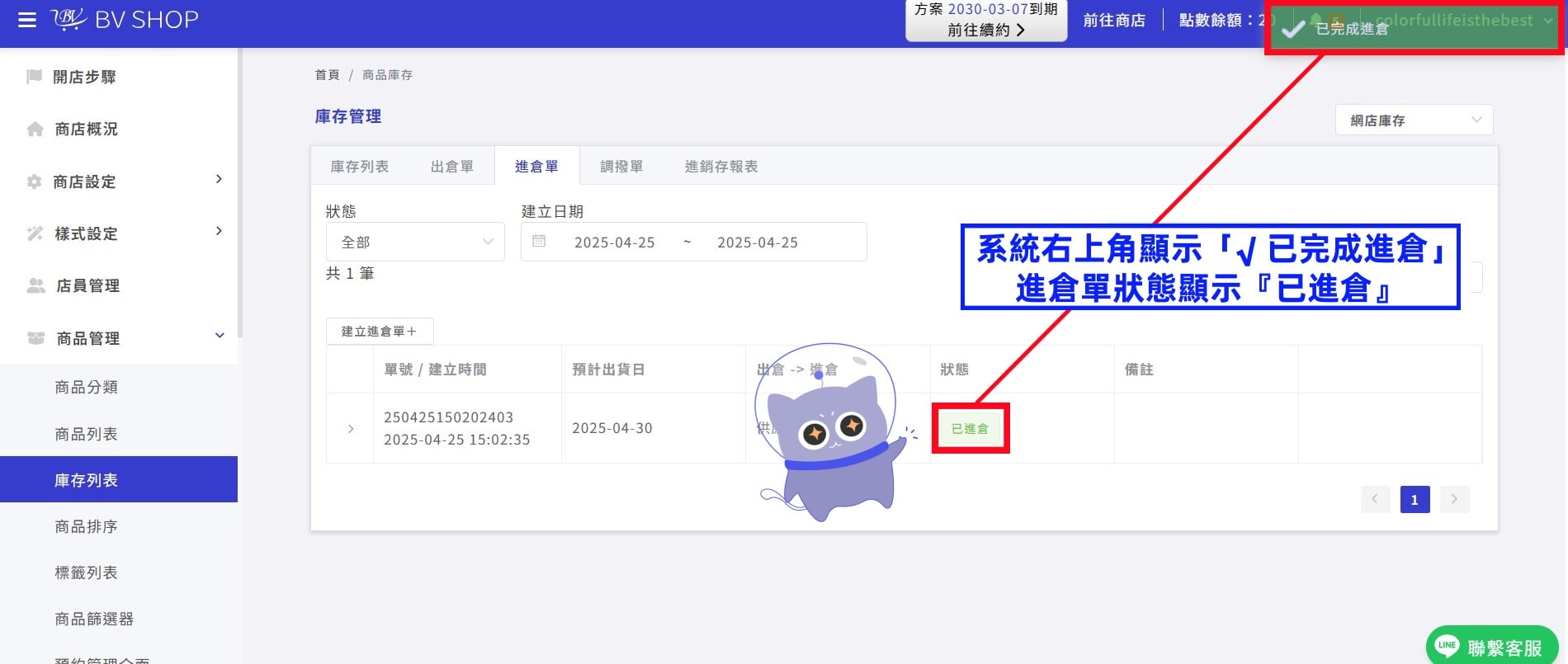Switch to the 庫存列表 tab
This screenshot has width=1568, height=664.
pos(360,166)
